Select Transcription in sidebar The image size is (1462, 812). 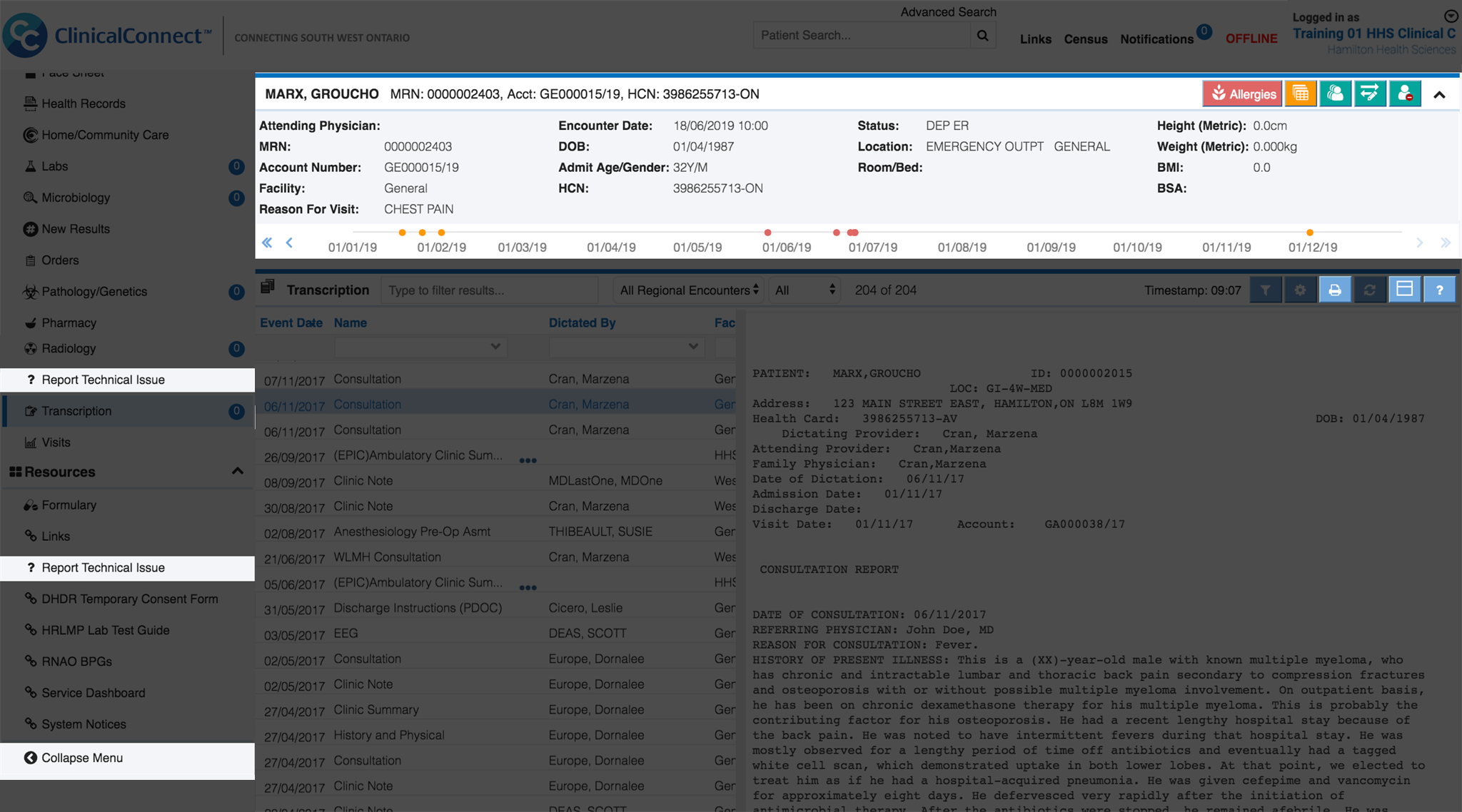click(127, 411)
